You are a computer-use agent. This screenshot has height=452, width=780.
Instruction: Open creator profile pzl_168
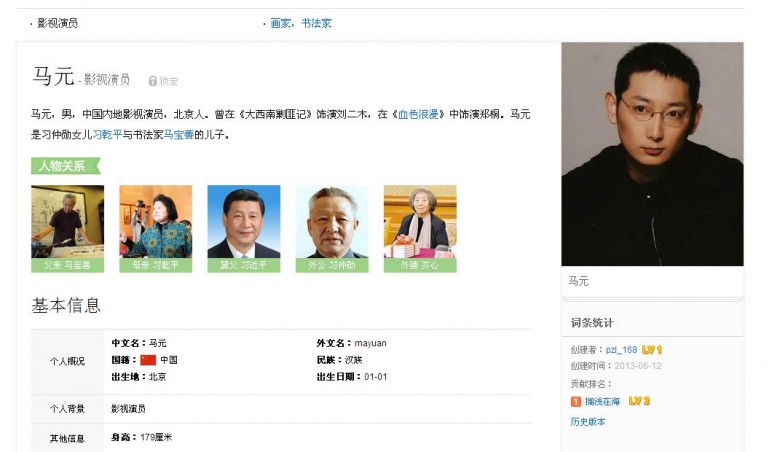pos(621,350)
